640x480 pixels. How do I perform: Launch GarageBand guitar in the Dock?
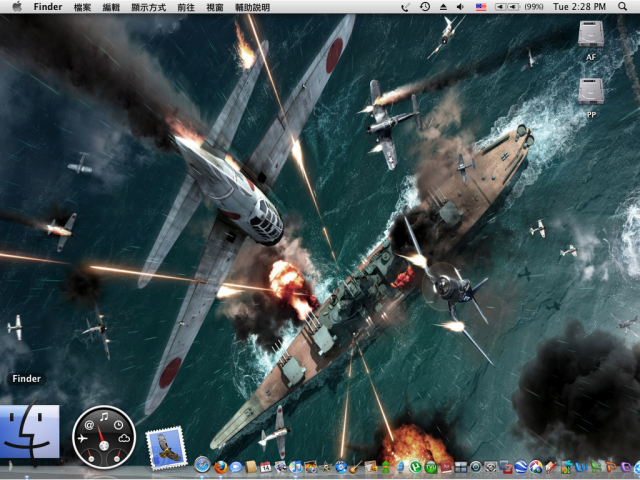[x=356, y=467]
